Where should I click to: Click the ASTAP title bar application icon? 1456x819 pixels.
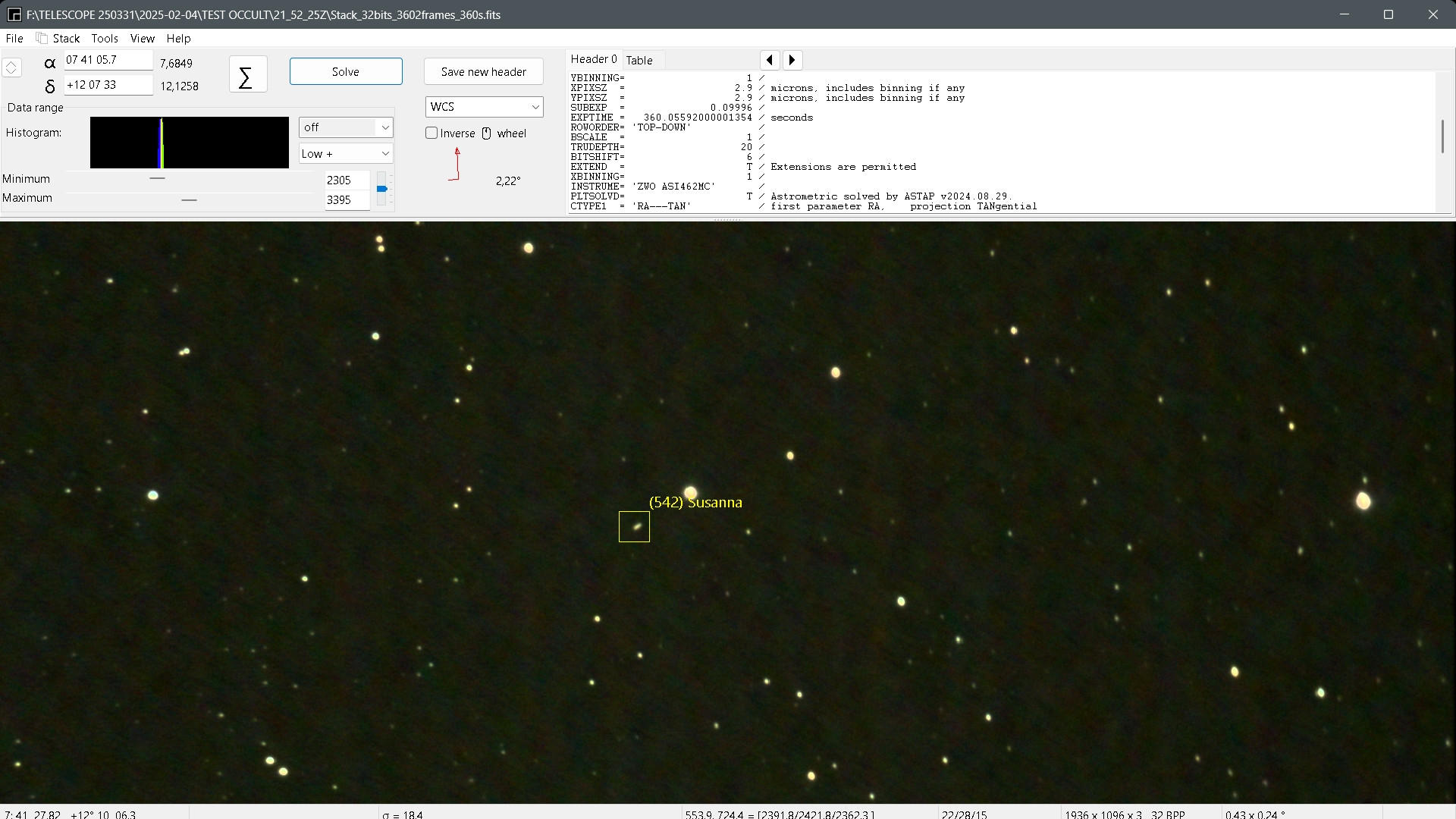[x=14, y=14]
